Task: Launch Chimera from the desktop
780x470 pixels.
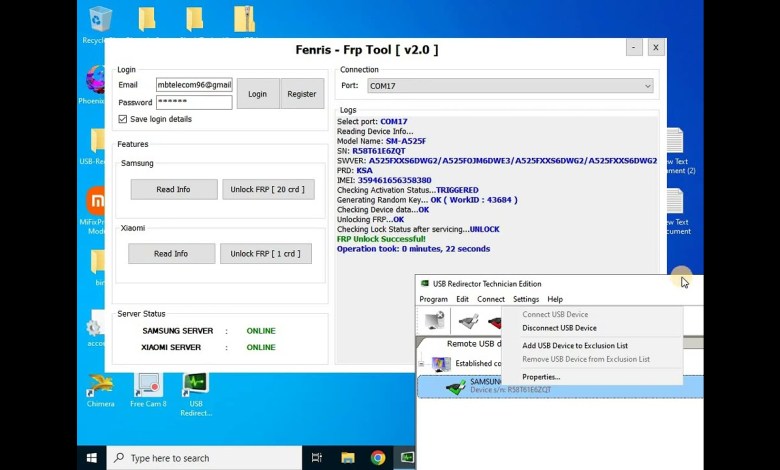Action: (100, 387)
